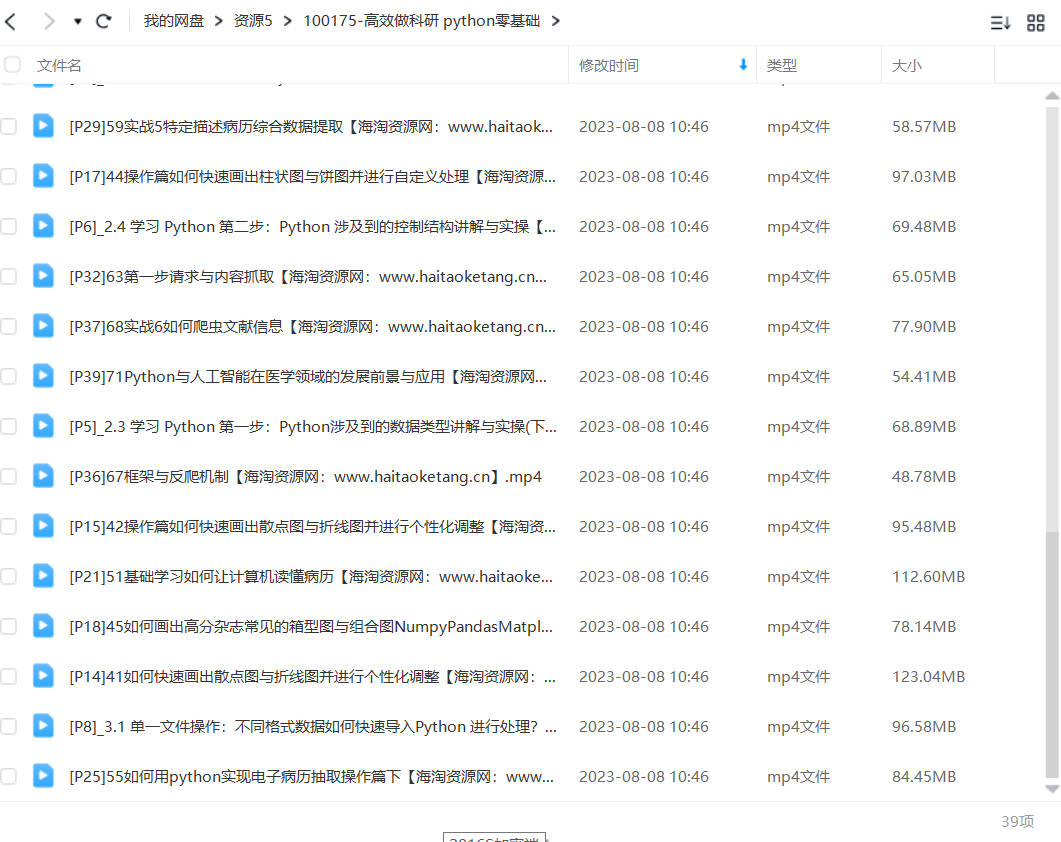1061x842 pixels.
Task: Expand chevron after python零基础 breadcrumb
Action: (556, 22)
